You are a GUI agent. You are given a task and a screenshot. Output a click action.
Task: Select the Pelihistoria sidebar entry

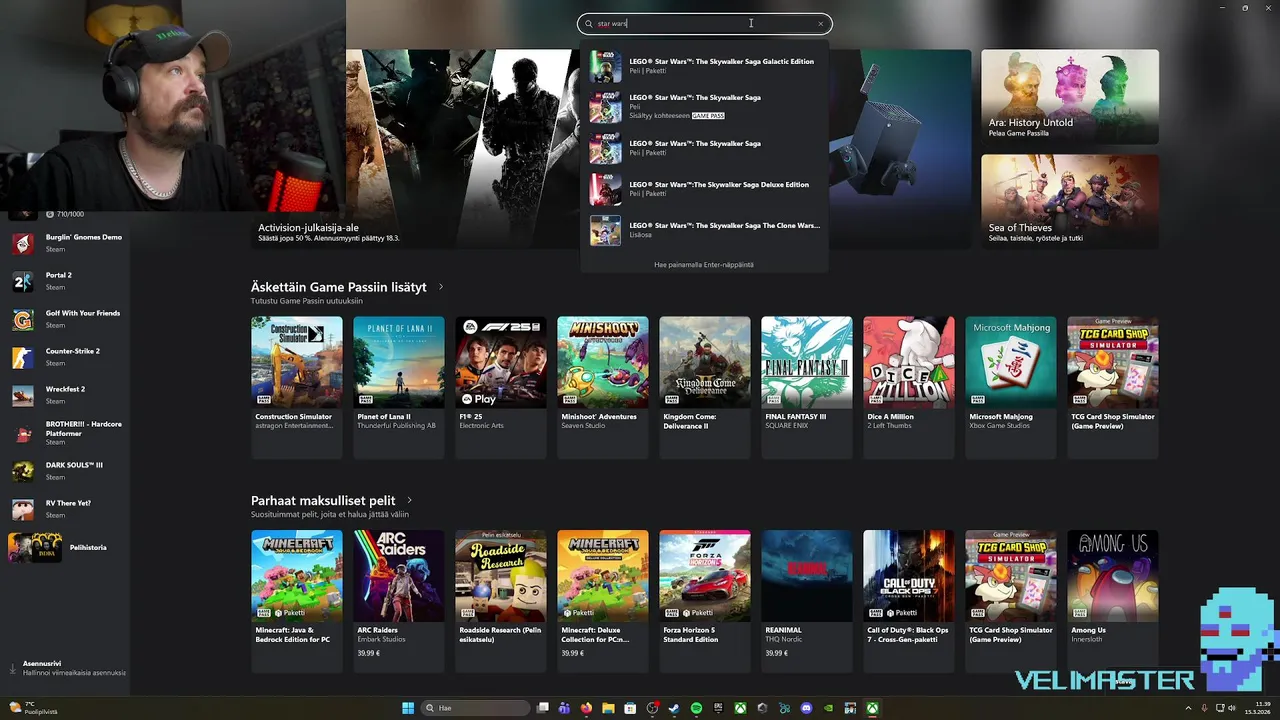[65, 547]
